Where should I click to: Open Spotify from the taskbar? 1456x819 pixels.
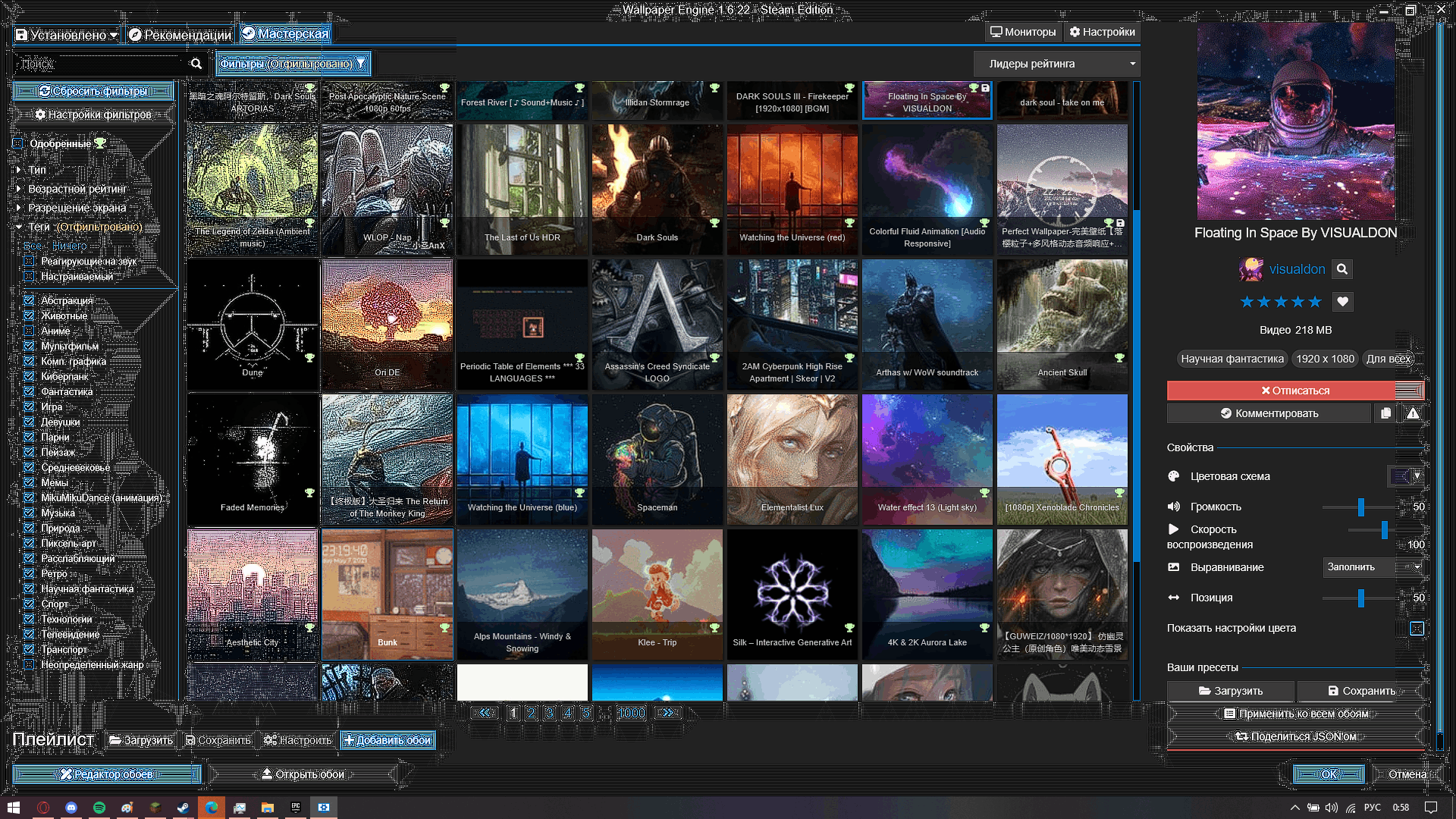99,808
